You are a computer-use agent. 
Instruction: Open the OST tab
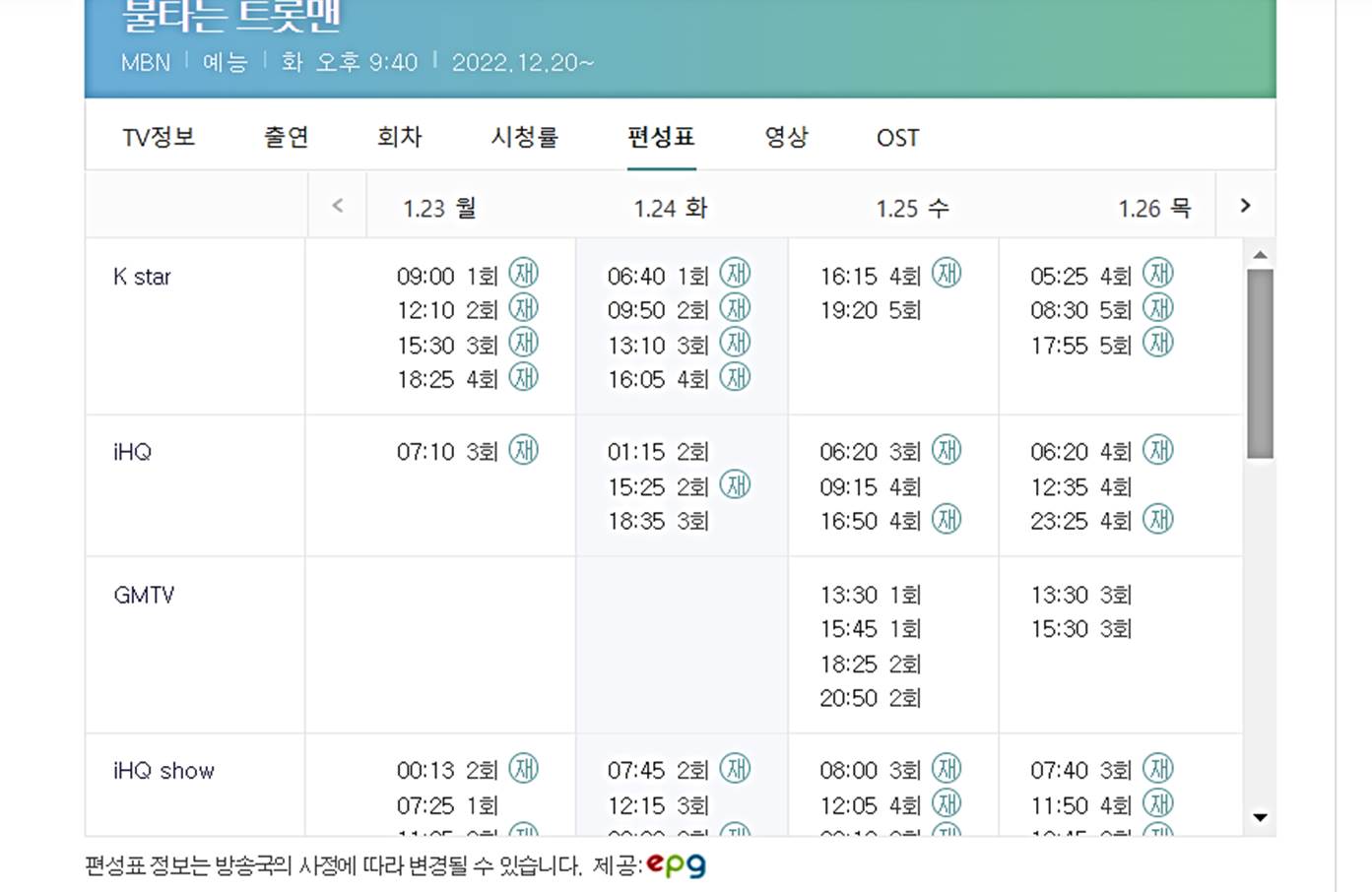coord(897,138)
